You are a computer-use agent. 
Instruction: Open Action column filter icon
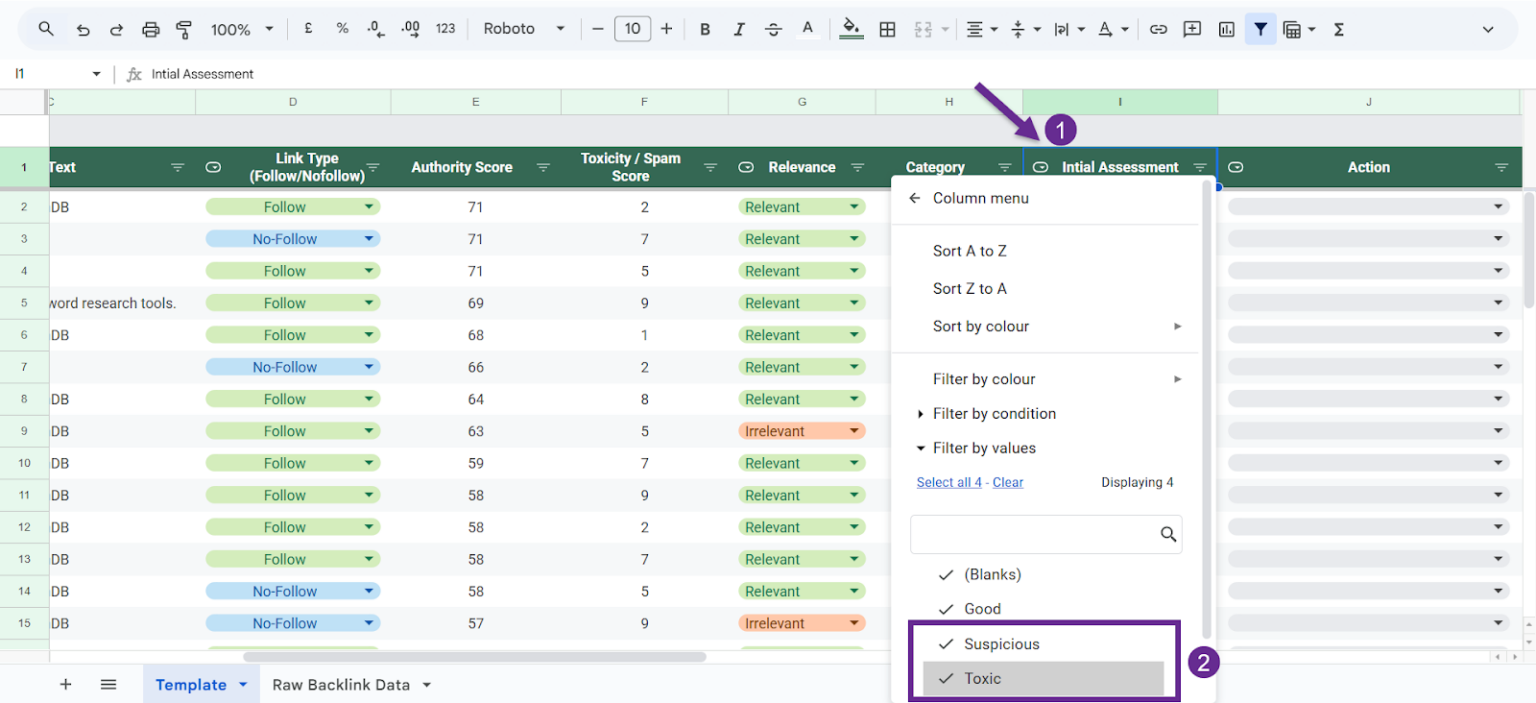tap(1501, 167)
